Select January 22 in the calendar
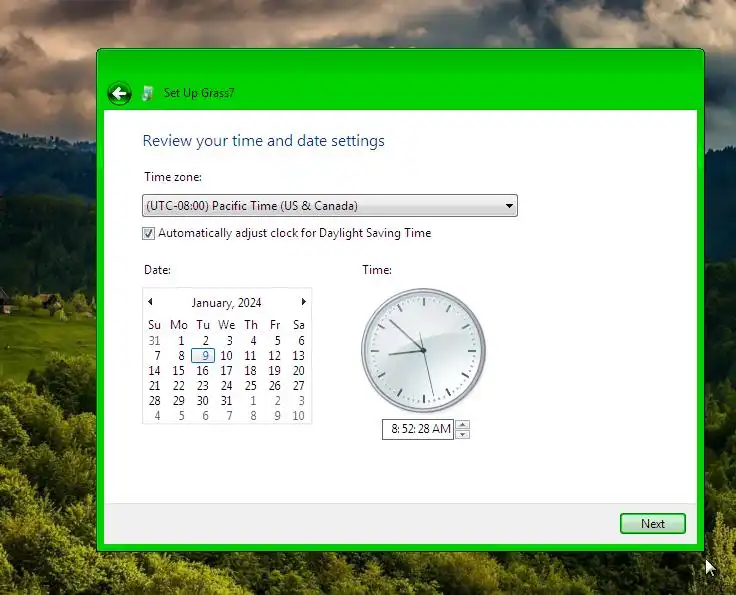 coord(178,386)
